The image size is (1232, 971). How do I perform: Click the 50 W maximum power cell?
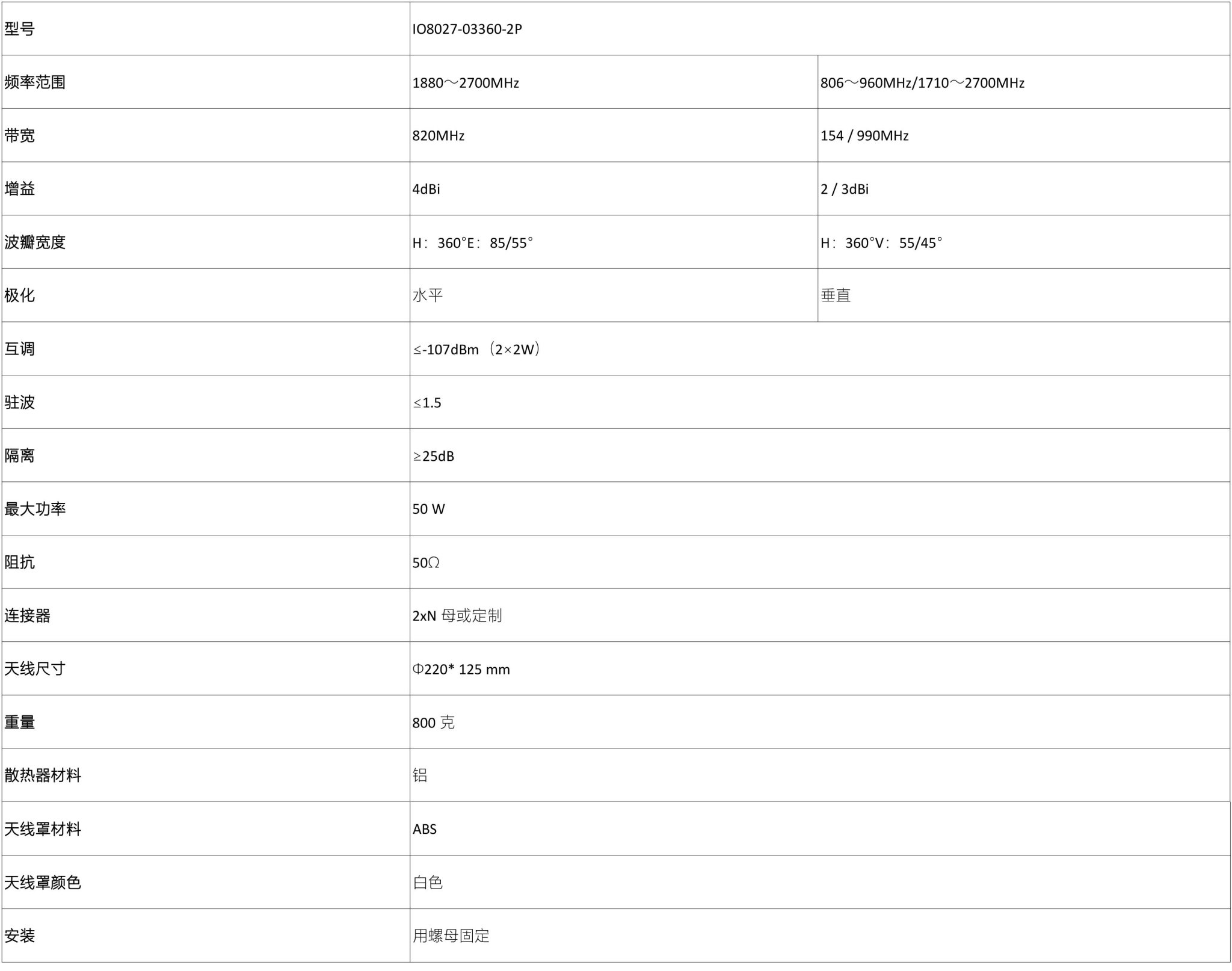[428, 509]
